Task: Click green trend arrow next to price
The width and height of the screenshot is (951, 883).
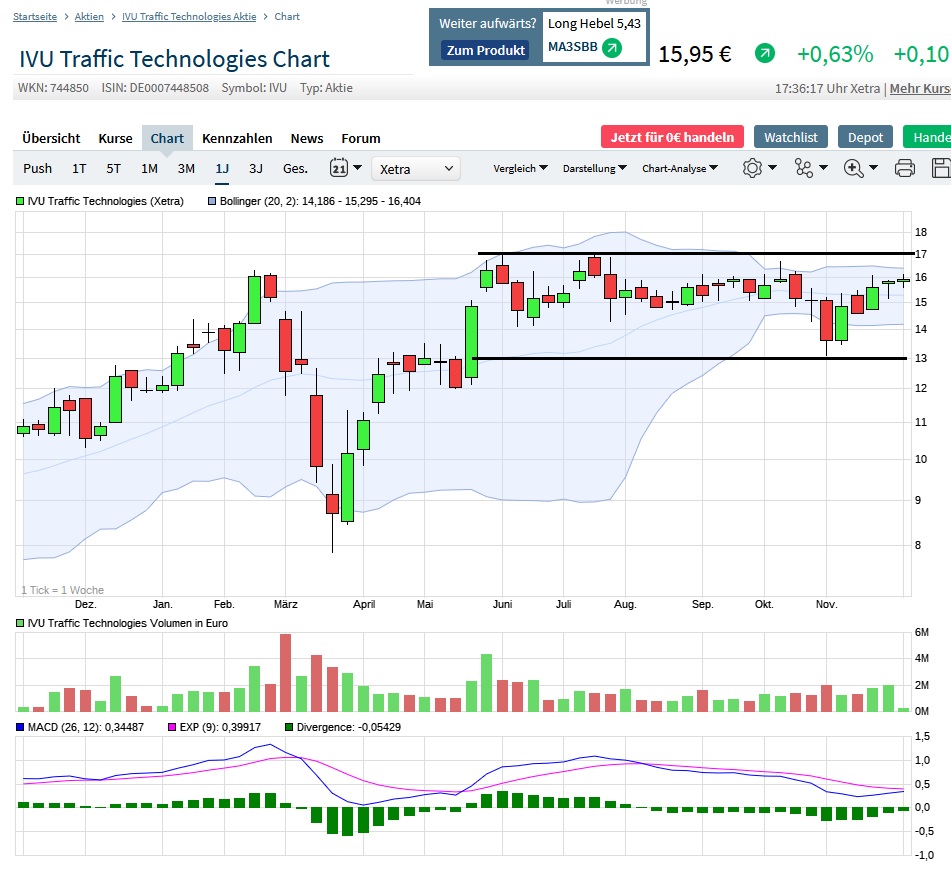Action: coord(765,54)
